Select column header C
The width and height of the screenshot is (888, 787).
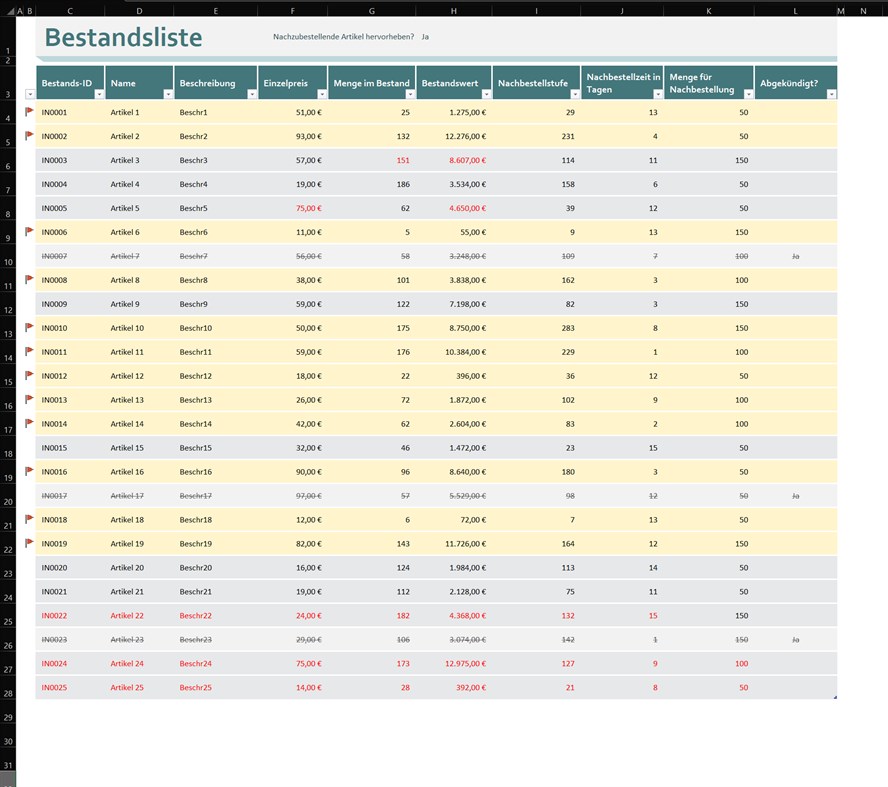(70, 11)
